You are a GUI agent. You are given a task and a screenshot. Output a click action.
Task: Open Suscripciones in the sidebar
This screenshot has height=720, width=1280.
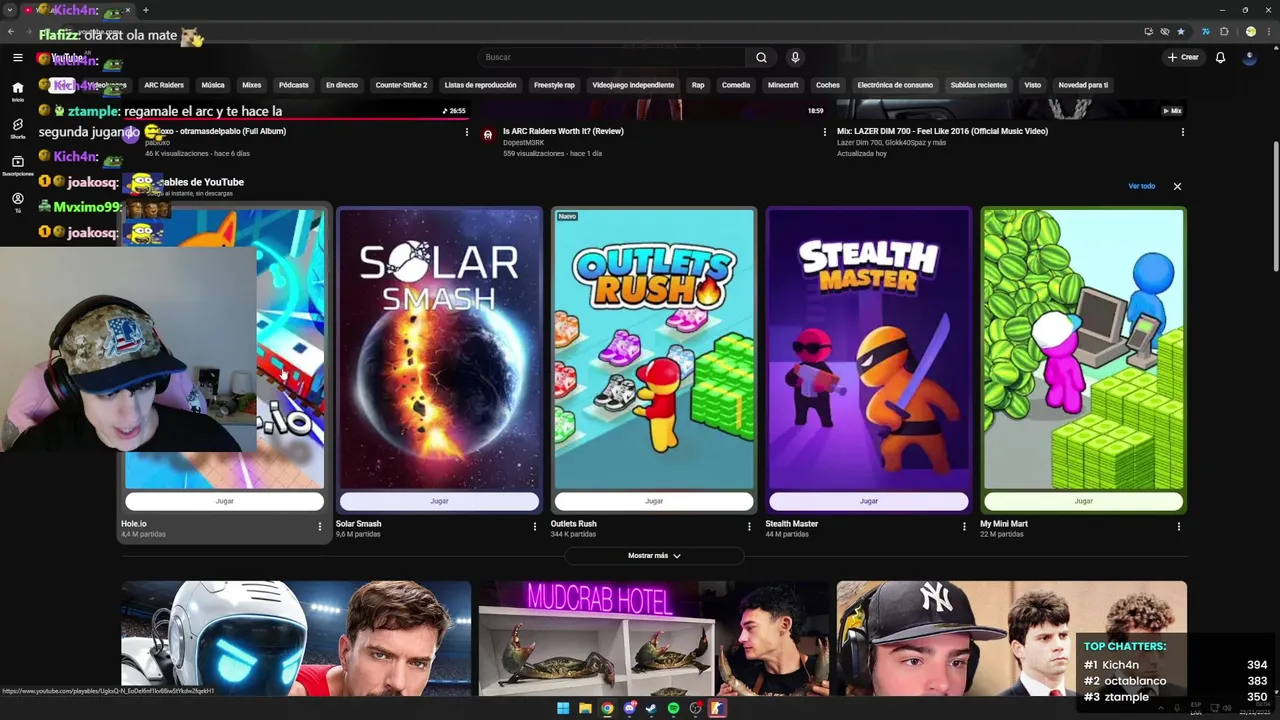(x=17, y=165)
